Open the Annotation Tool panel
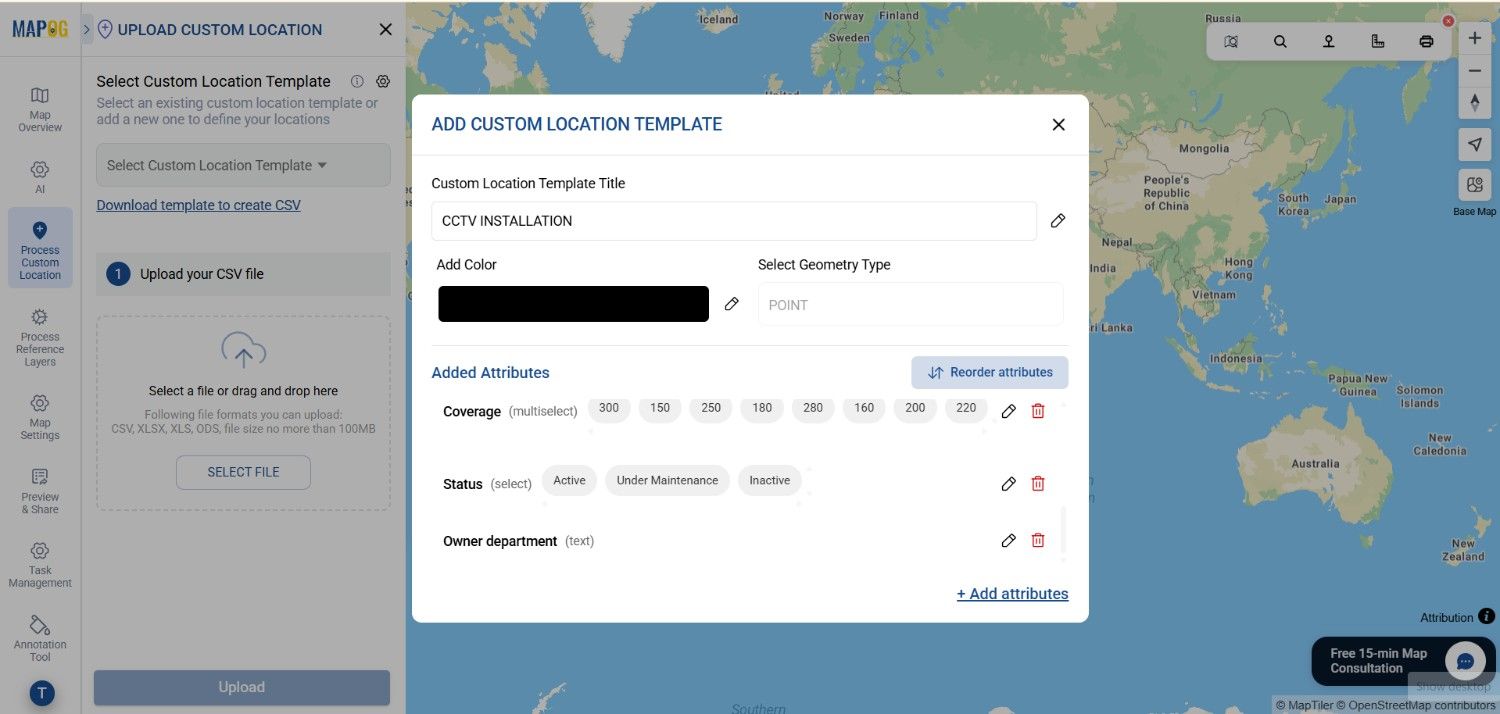The image size is (1500, 714). 39,637
